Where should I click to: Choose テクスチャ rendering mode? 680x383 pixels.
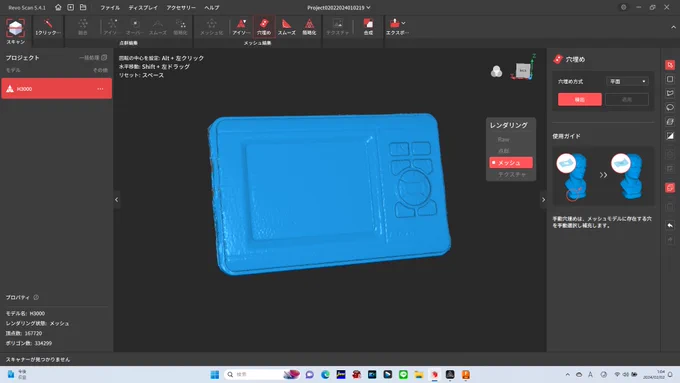coord(511,174)
